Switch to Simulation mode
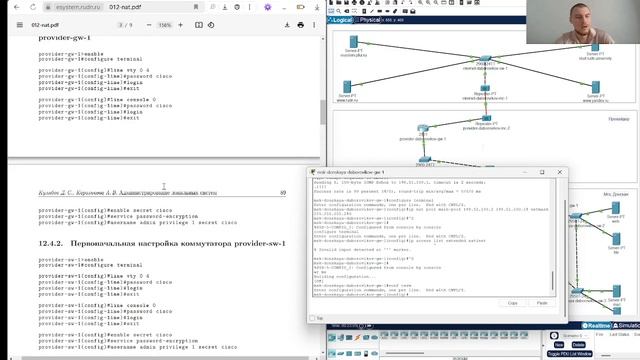The image size is (640, 360). 627,325
